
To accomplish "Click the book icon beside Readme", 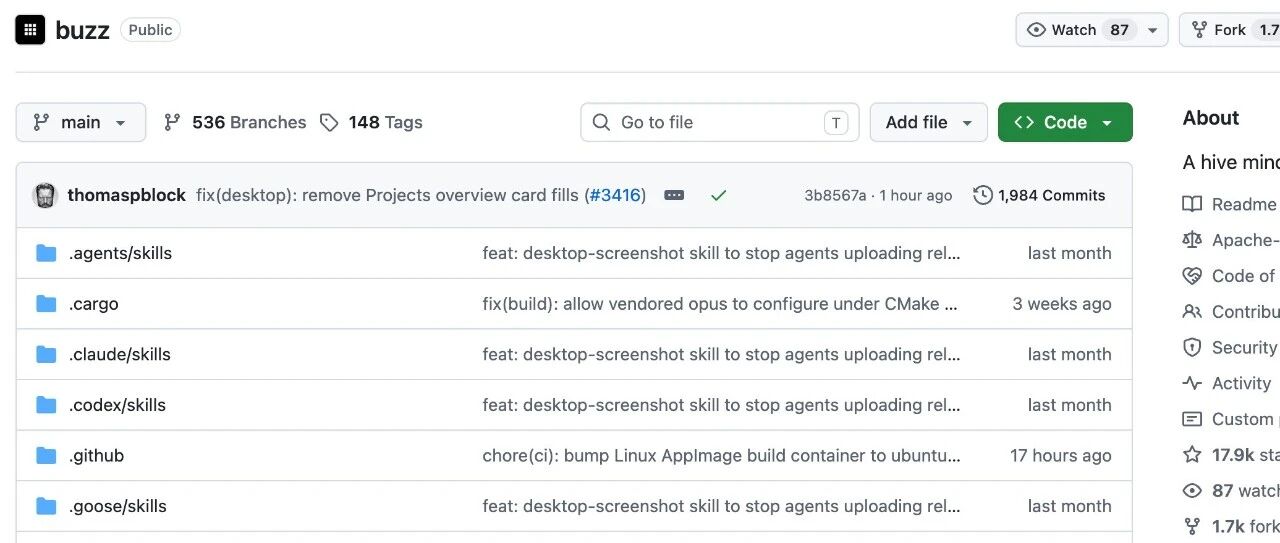I will click(1192, 204).
